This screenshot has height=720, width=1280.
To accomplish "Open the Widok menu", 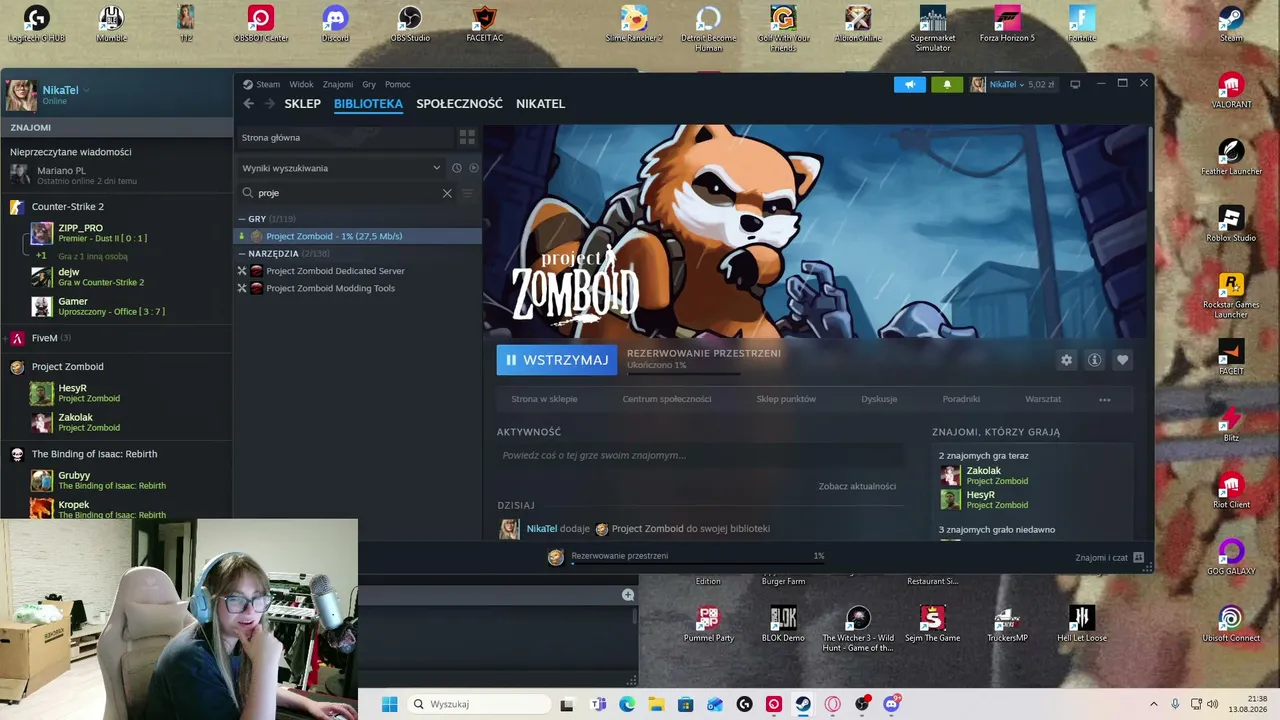I will click(301, 85).
